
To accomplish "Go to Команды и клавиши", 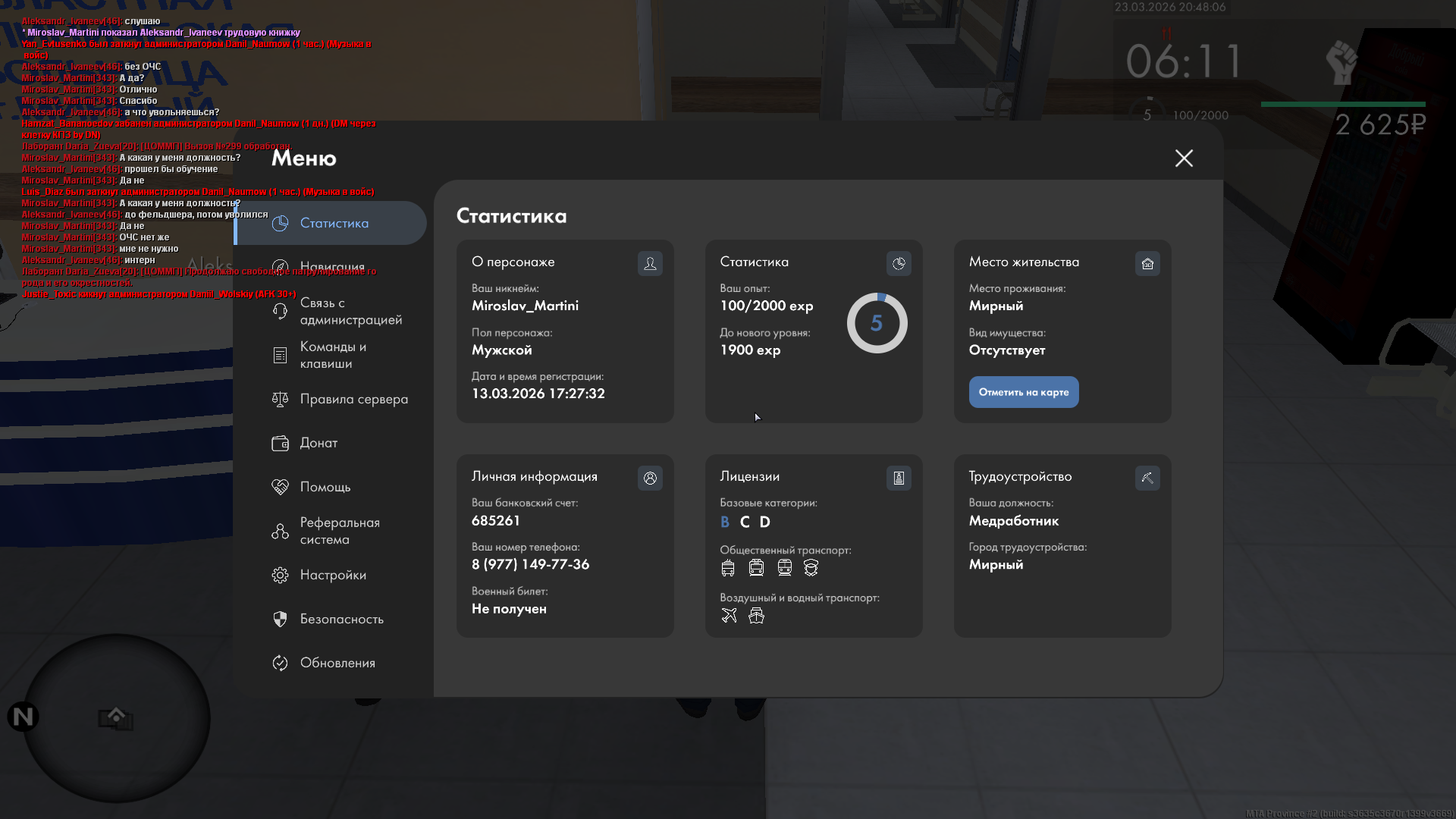I will click(333, 355).
